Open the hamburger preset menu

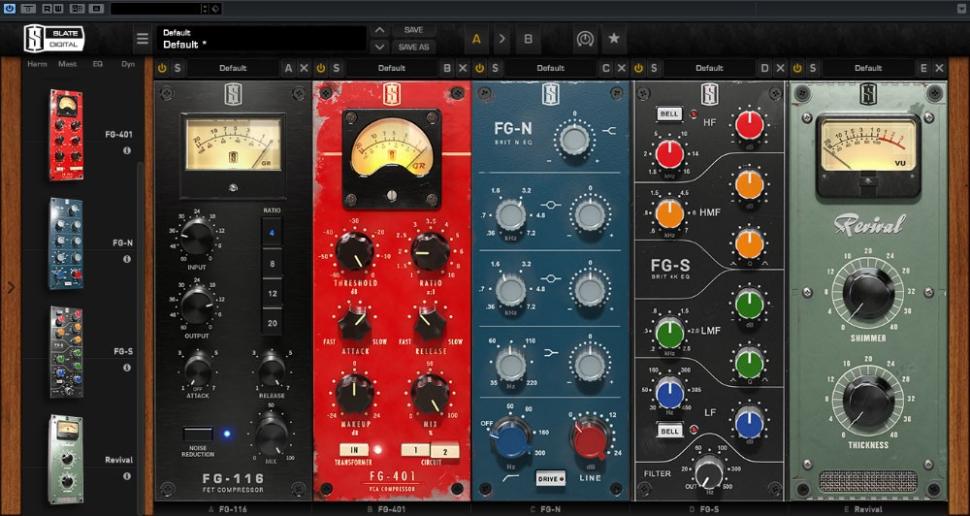click(143, 39)
